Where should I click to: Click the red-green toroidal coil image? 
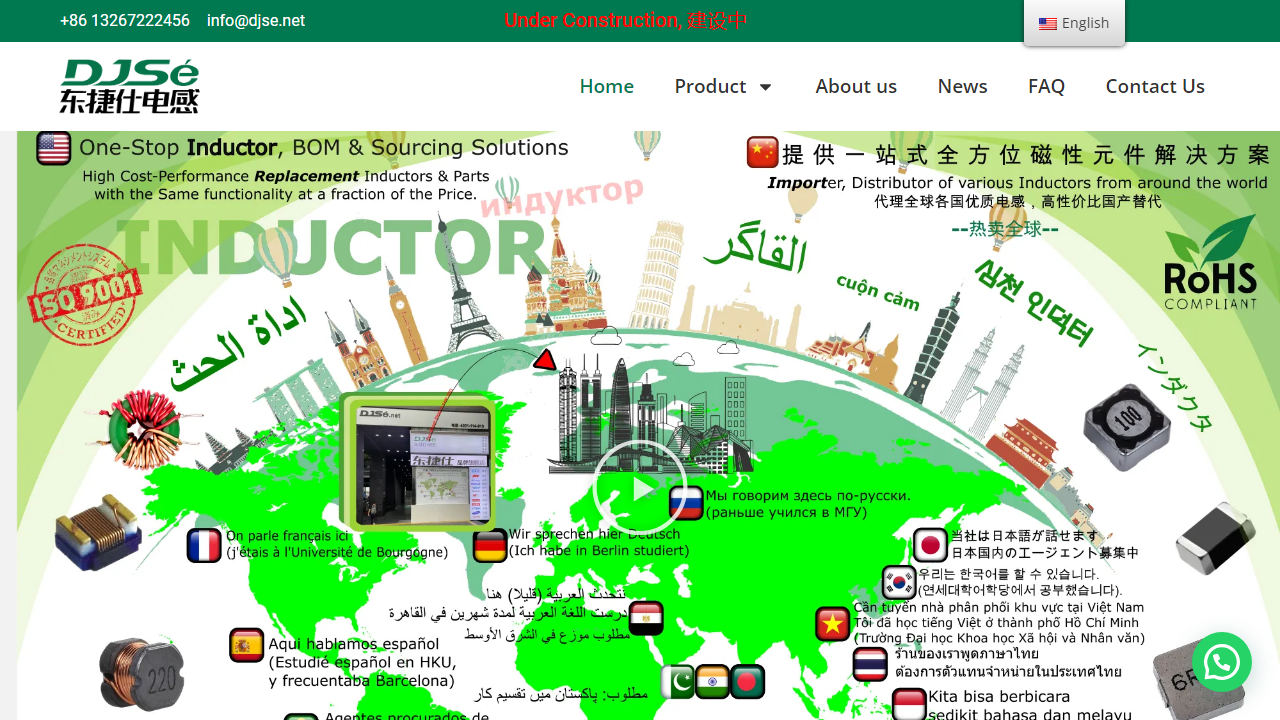click(x=145, y=430)
